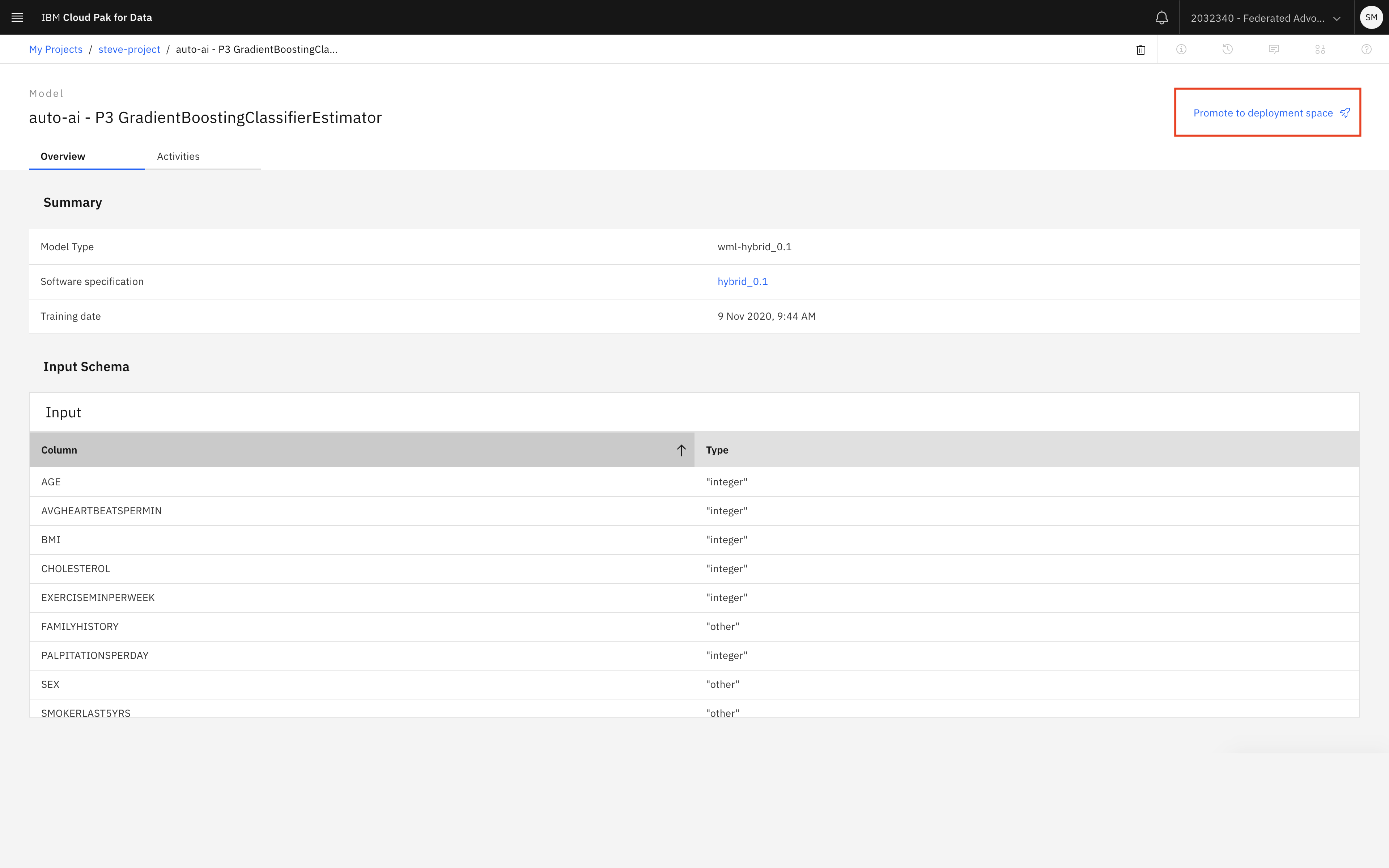
Task: Navigate to steve-project breadcrumb
Action: click(129, 50)
